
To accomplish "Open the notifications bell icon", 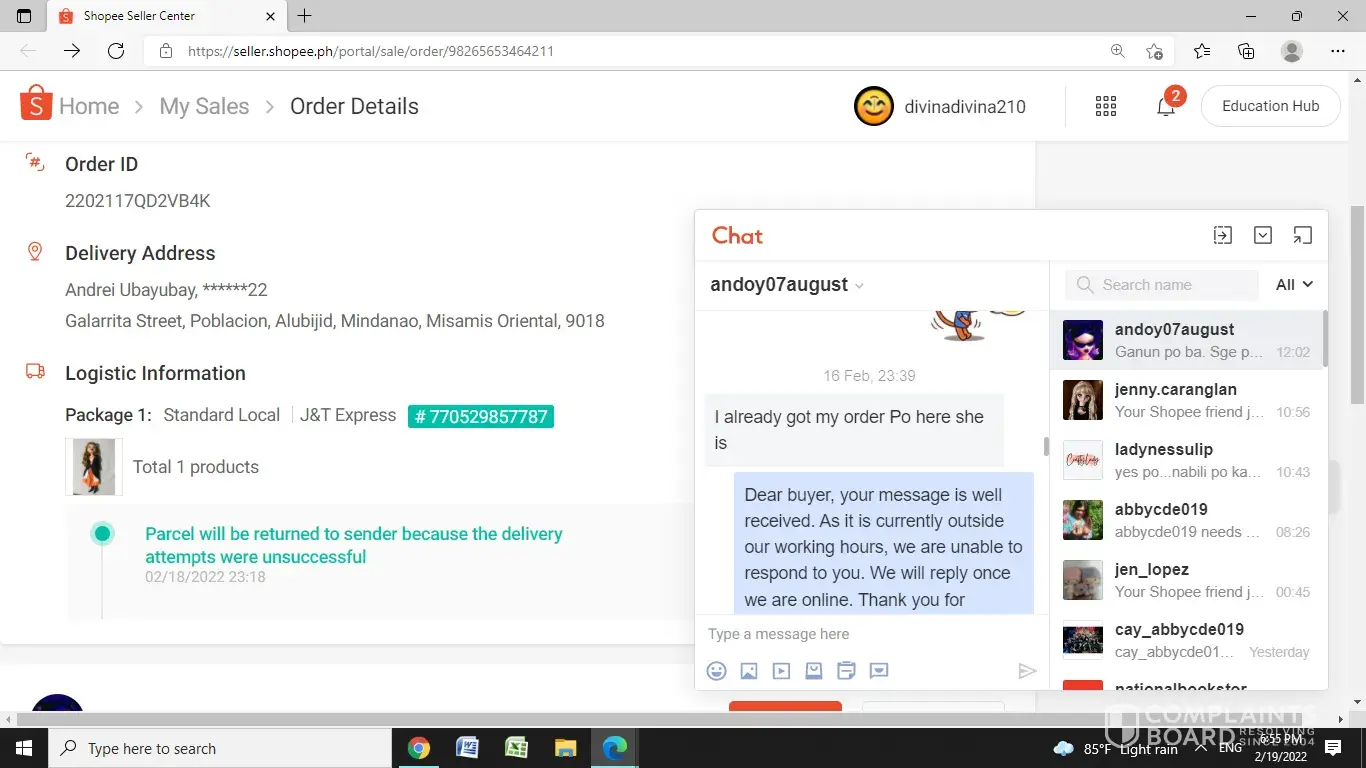I will [1166, 107].
